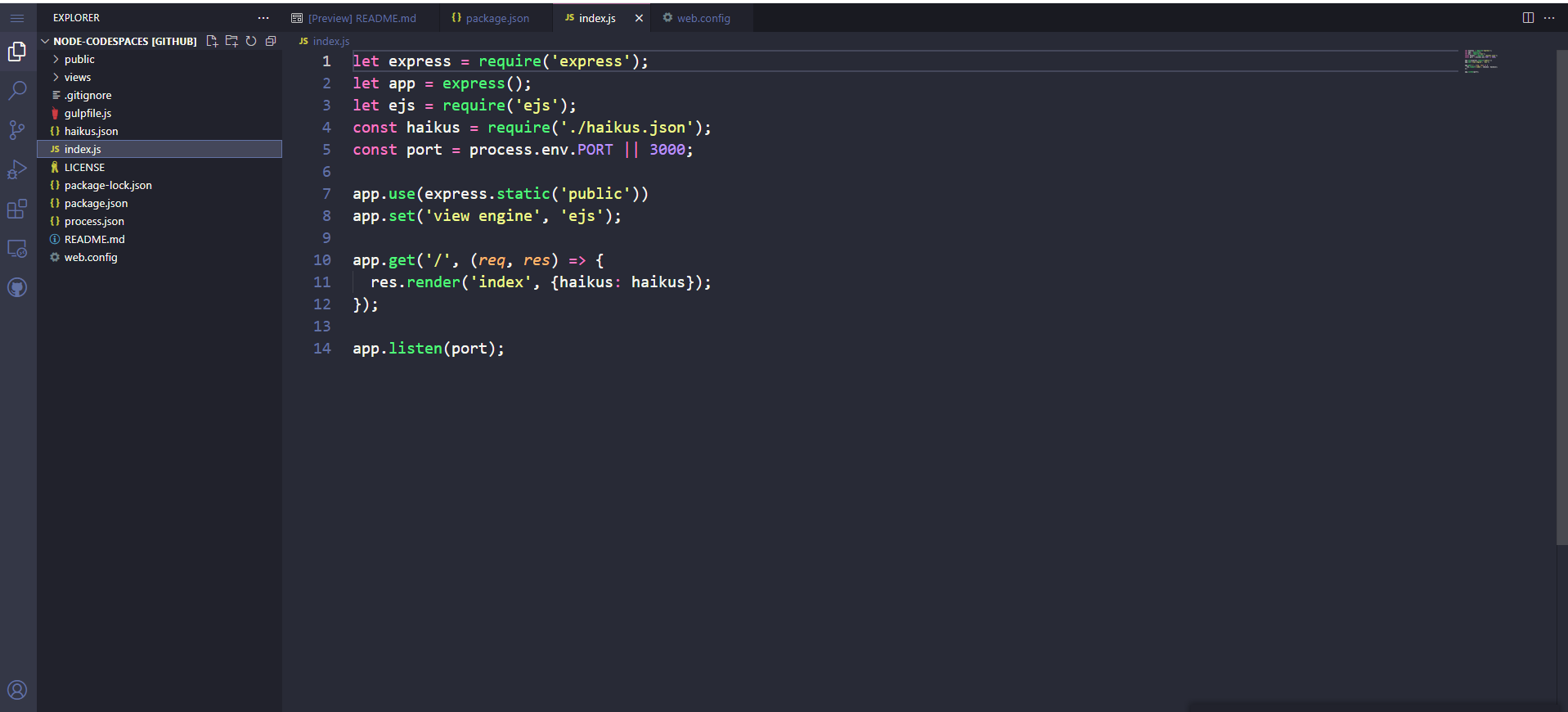
Task: Open the Remote Explorer view
Action: pos(17,248)
